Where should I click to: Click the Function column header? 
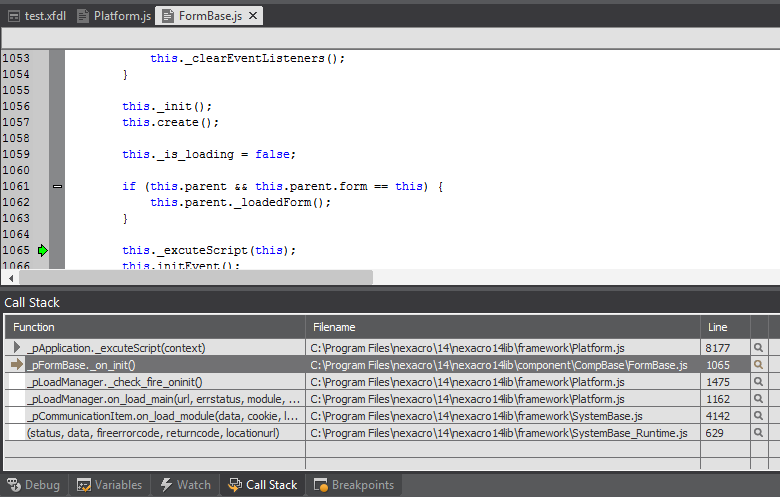(x=155, y=327)
